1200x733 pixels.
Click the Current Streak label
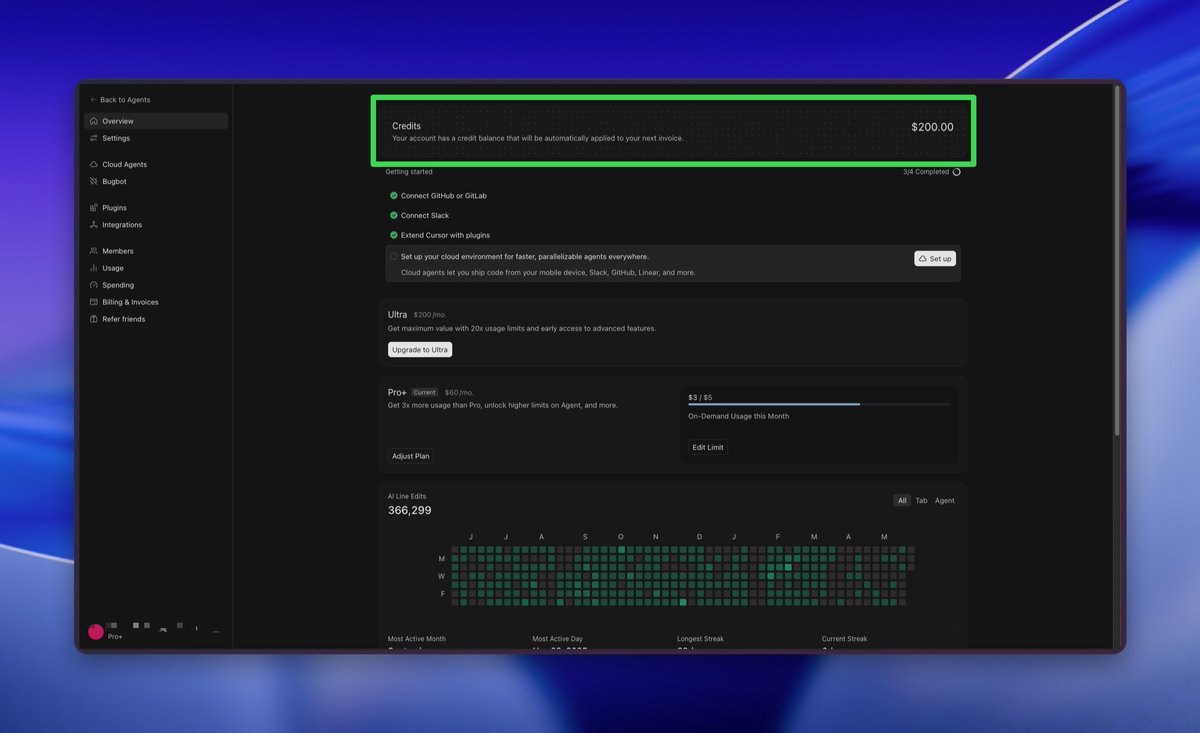click(844, 639)
